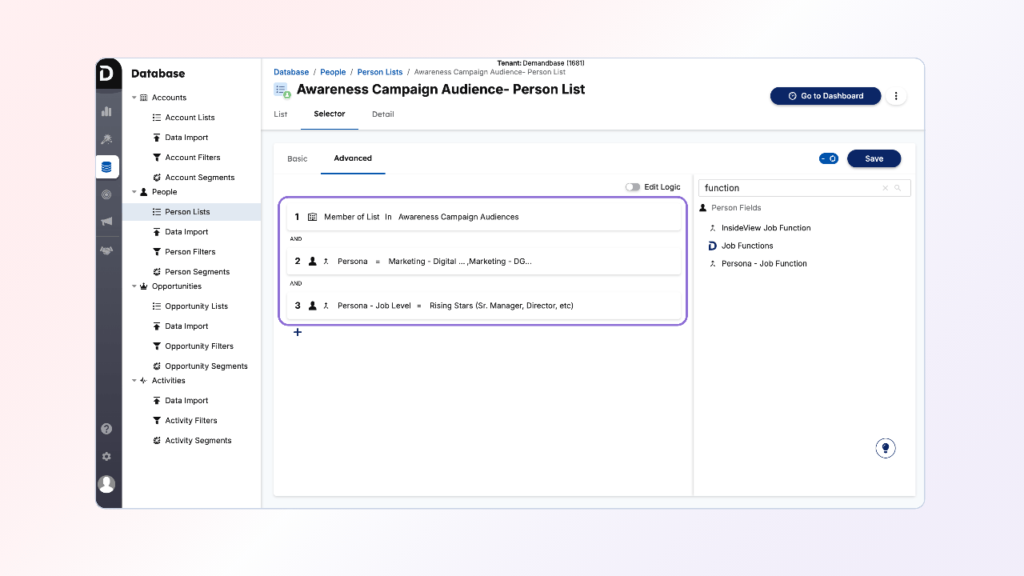Click the lightbulb tips icon
Viewport: 1024px width, 576px height.
884,448
